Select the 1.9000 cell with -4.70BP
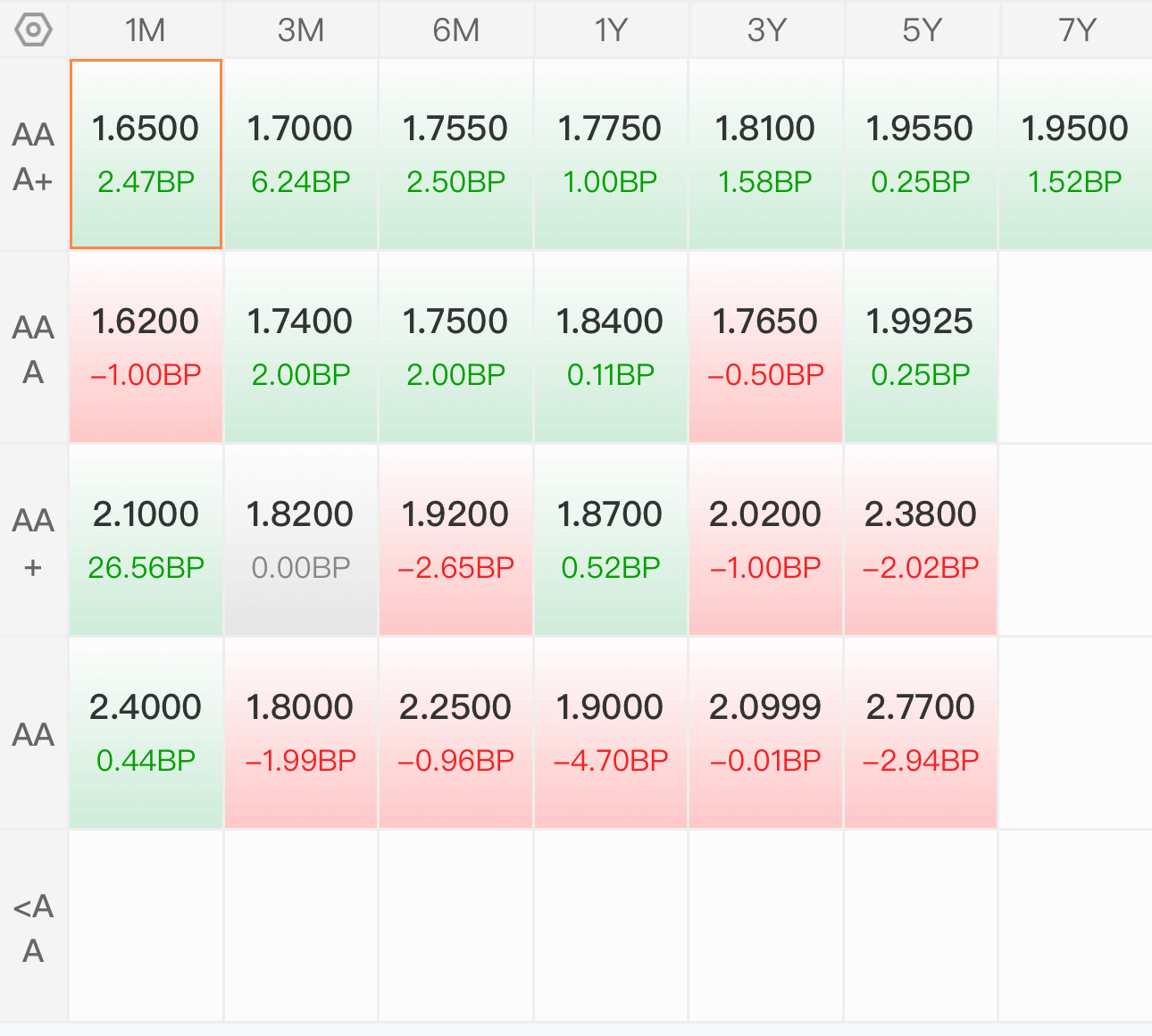1152x1036 pixels. 611,733
